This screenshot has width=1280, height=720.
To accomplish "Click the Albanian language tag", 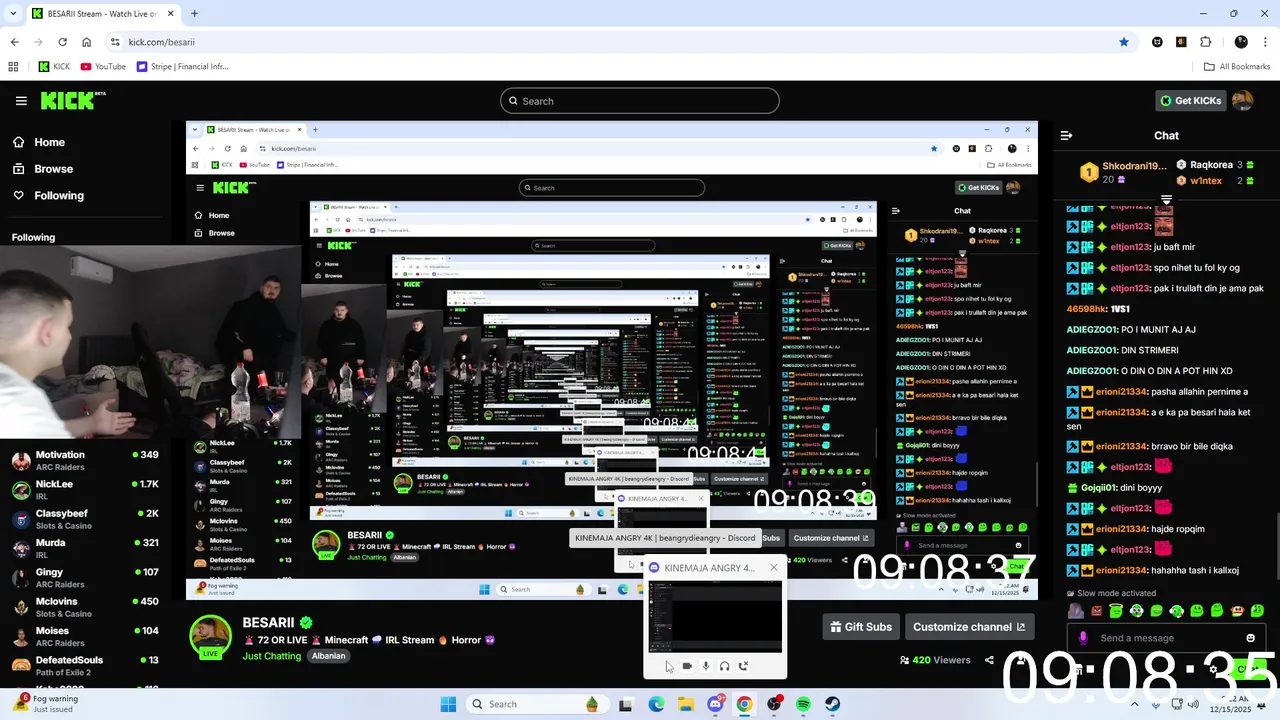I will [x=328, y=656].
